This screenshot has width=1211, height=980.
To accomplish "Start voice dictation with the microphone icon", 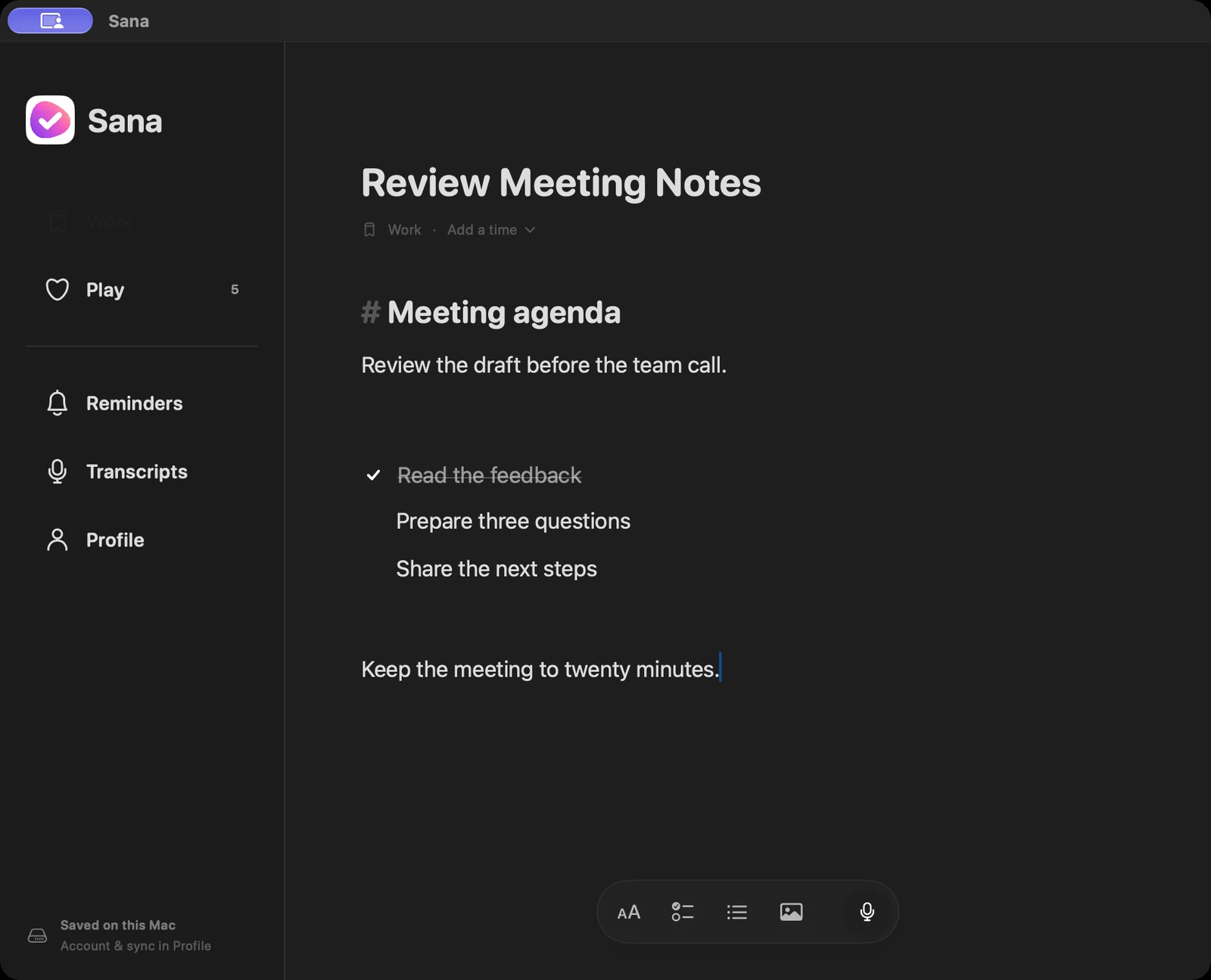I will (867, 912).
